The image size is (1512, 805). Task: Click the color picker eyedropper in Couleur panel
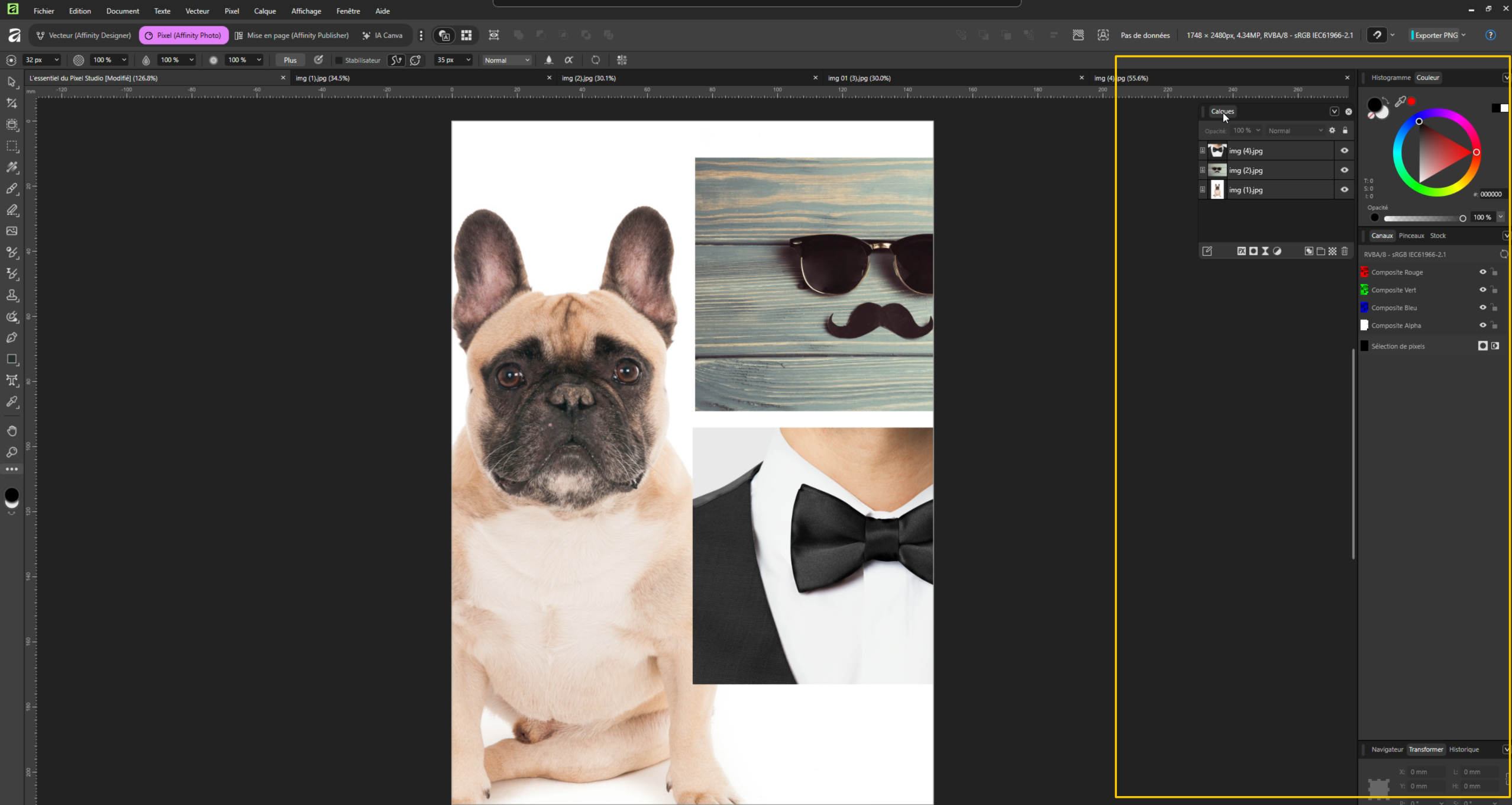click(1400, 102)
